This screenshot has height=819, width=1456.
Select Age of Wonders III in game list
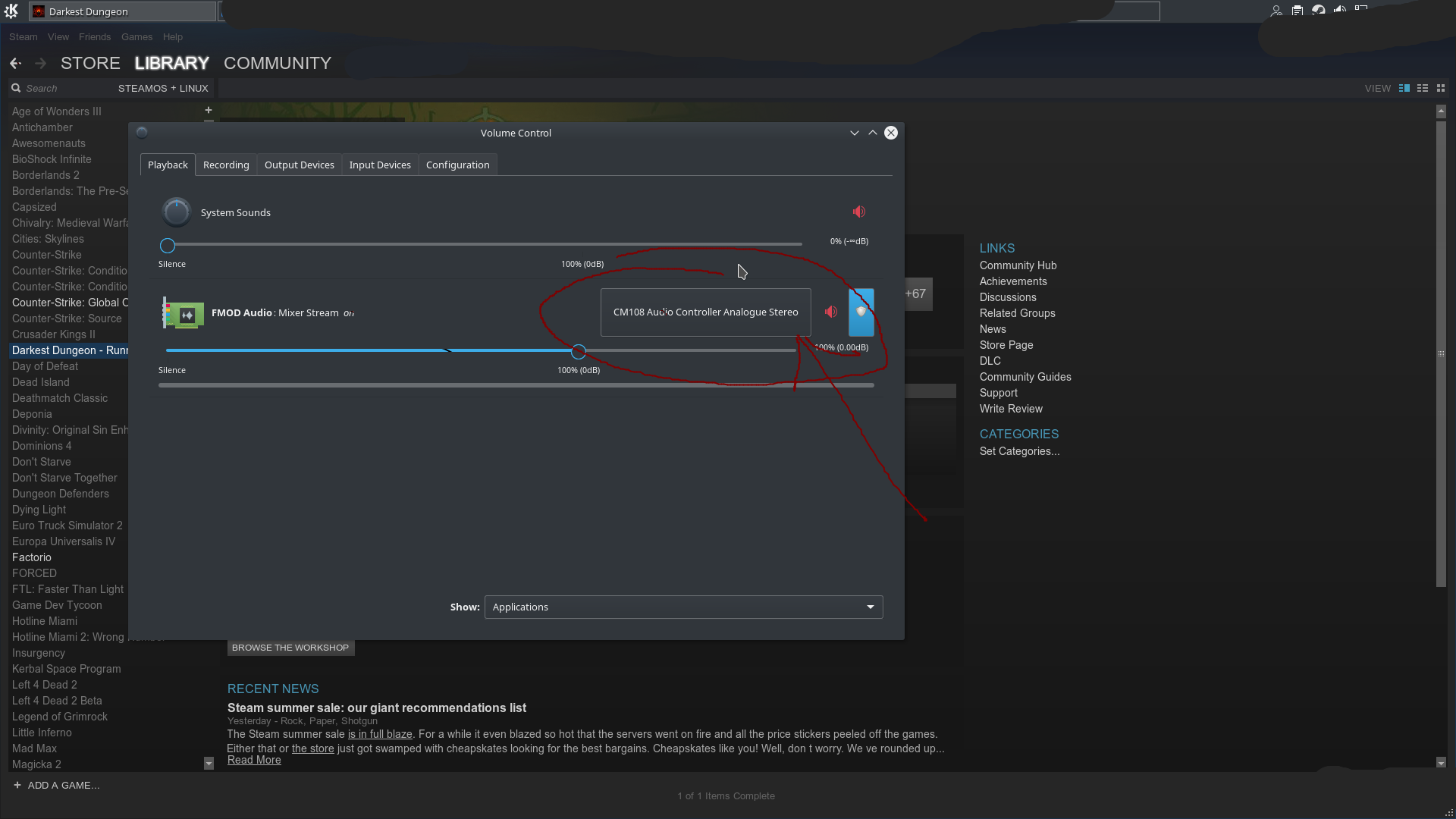point(57,111)
